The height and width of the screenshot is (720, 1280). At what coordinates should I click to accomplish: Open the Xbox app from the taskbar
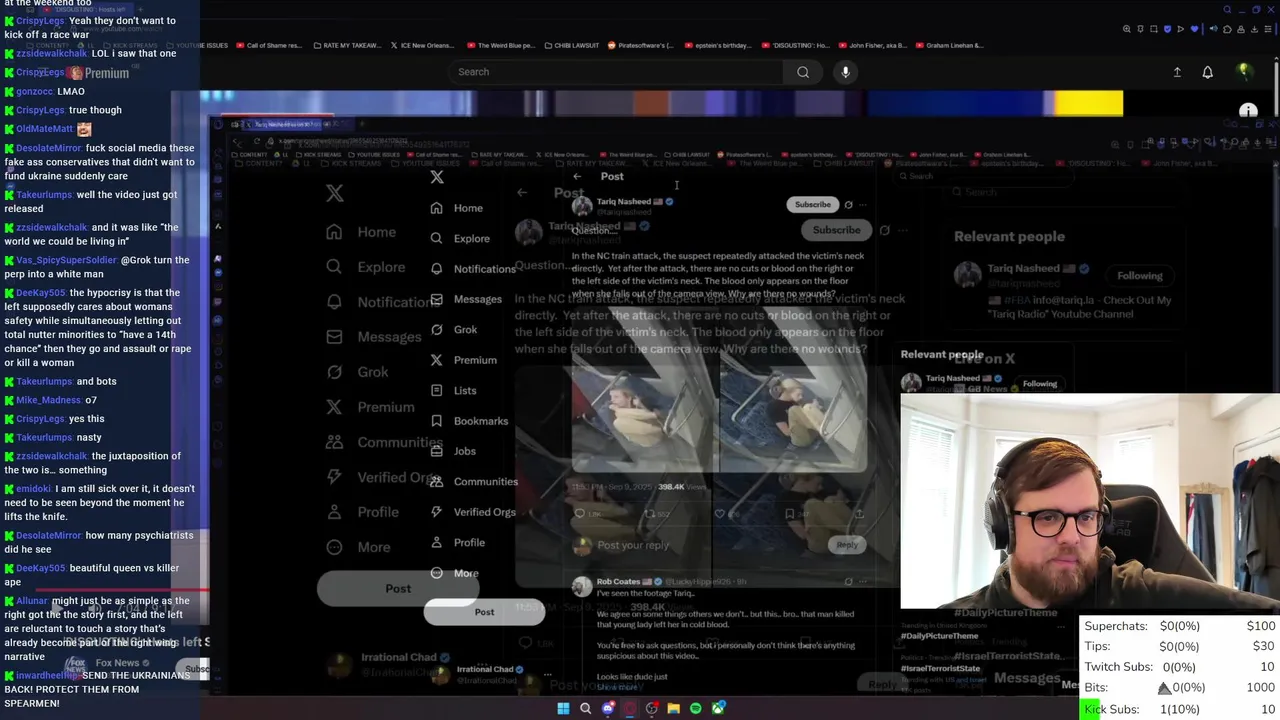click(x=718, y=708)
